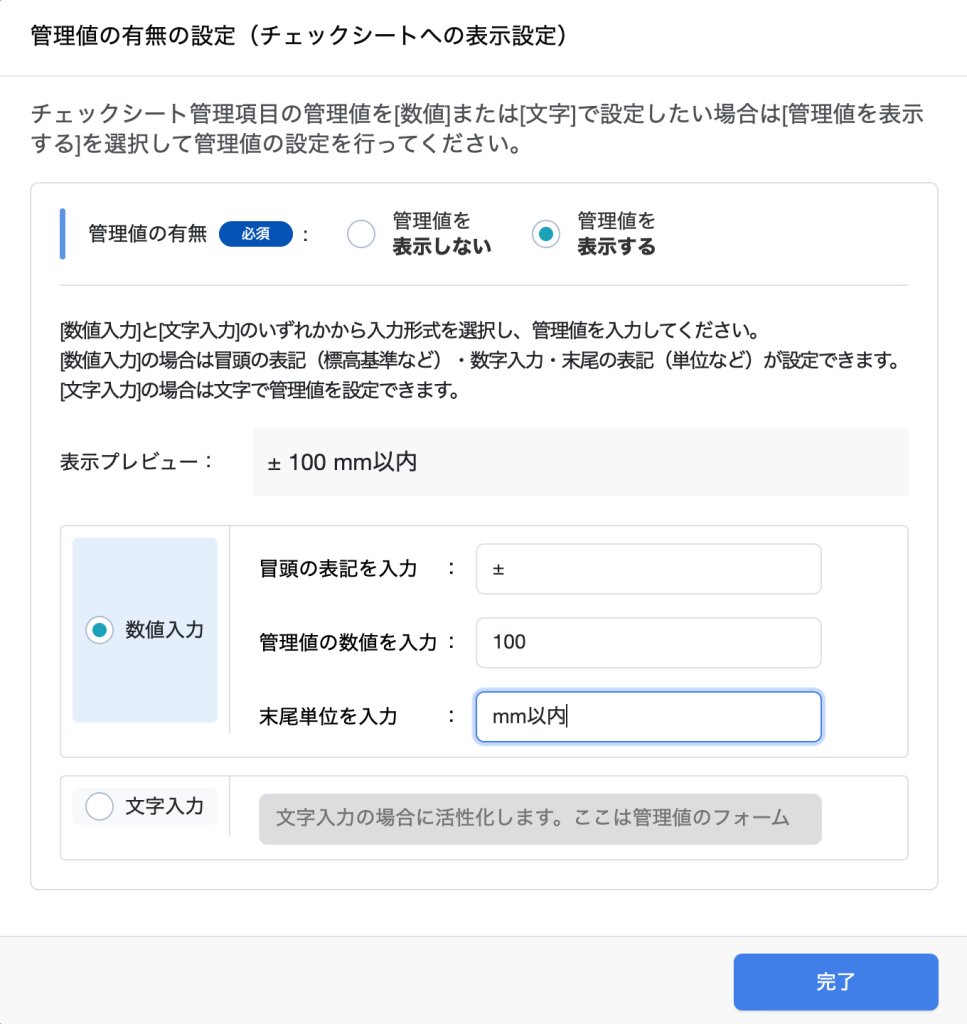
Task: Click the blue 必須 badge
Action: [255, 234]
